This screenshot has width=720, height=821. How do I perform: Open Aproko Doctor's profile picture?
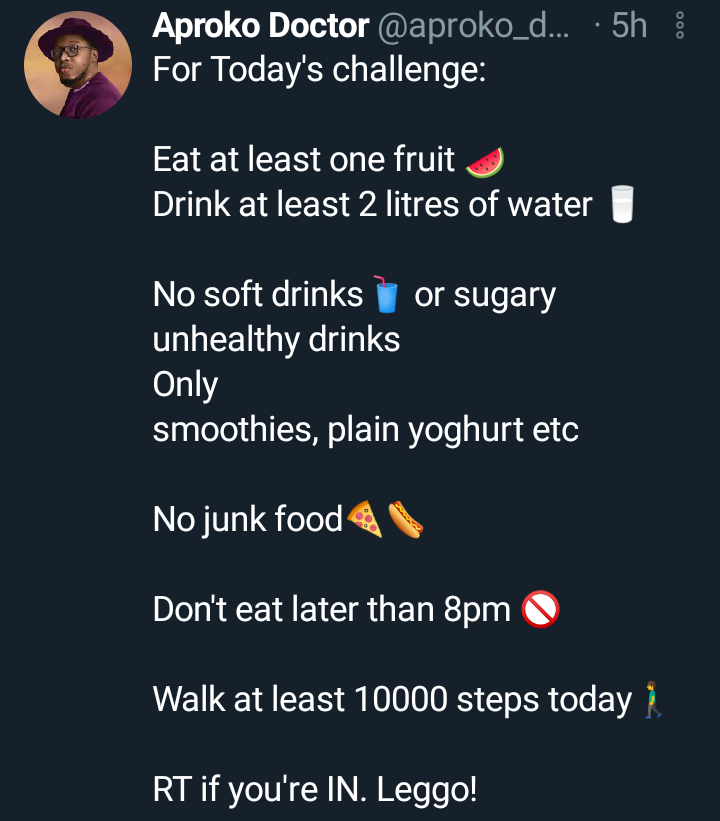78,64
